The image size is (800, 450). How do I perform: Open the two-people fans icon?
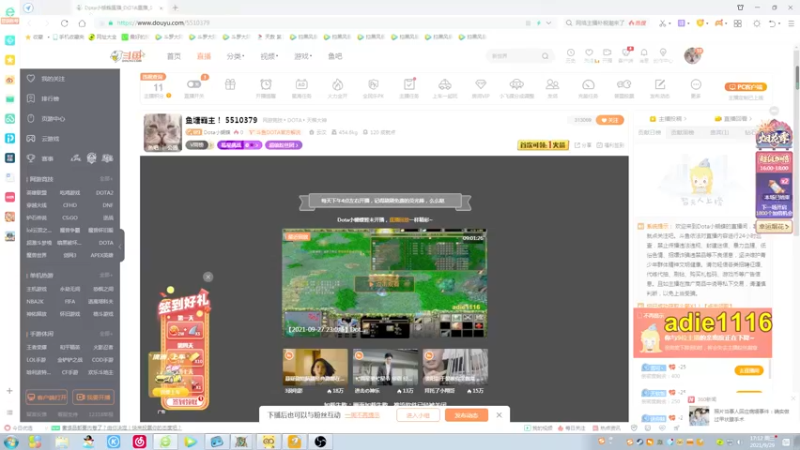coord(552,84)
